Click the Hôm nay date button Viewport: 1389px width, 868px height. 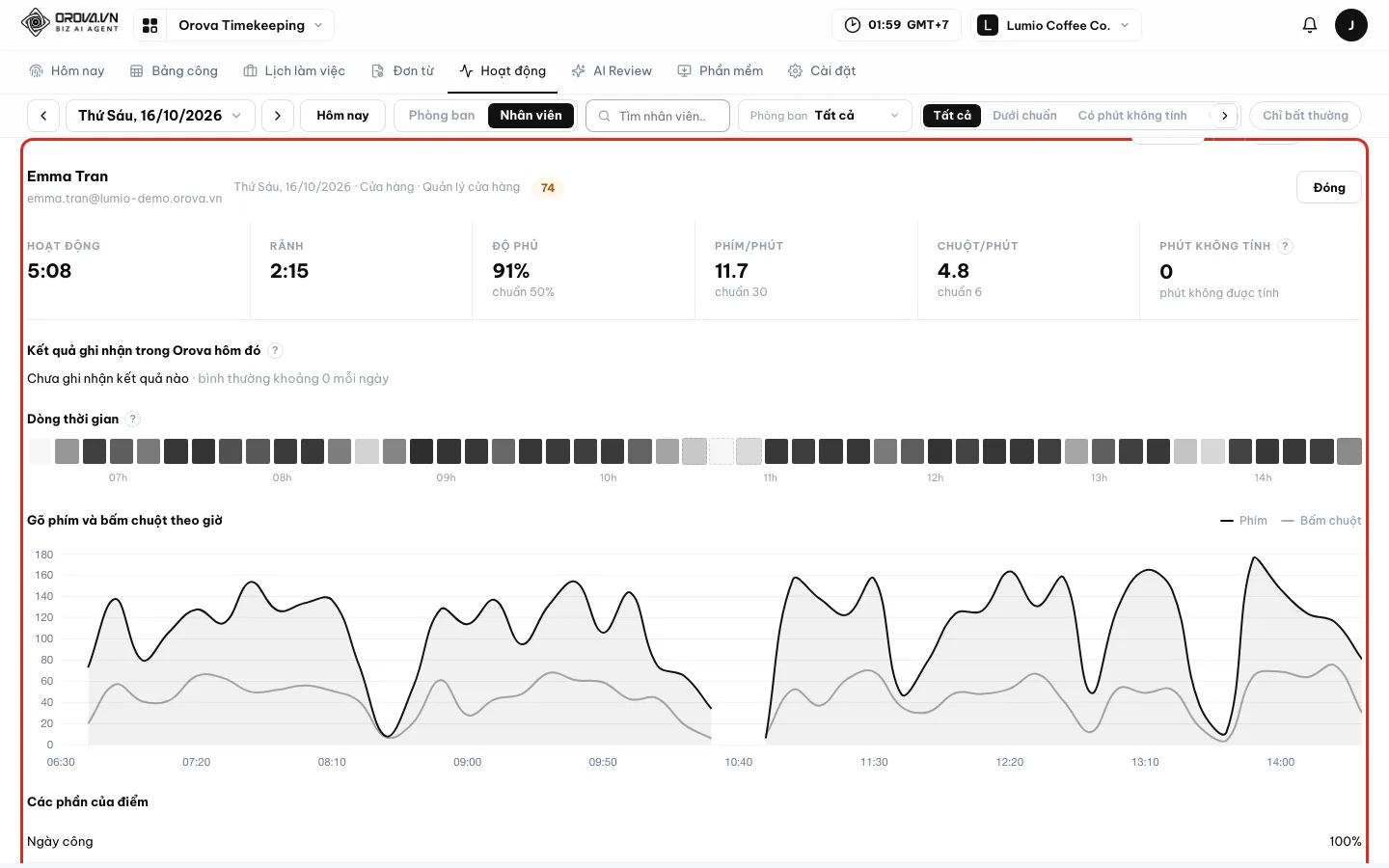[x=342, y=116]
